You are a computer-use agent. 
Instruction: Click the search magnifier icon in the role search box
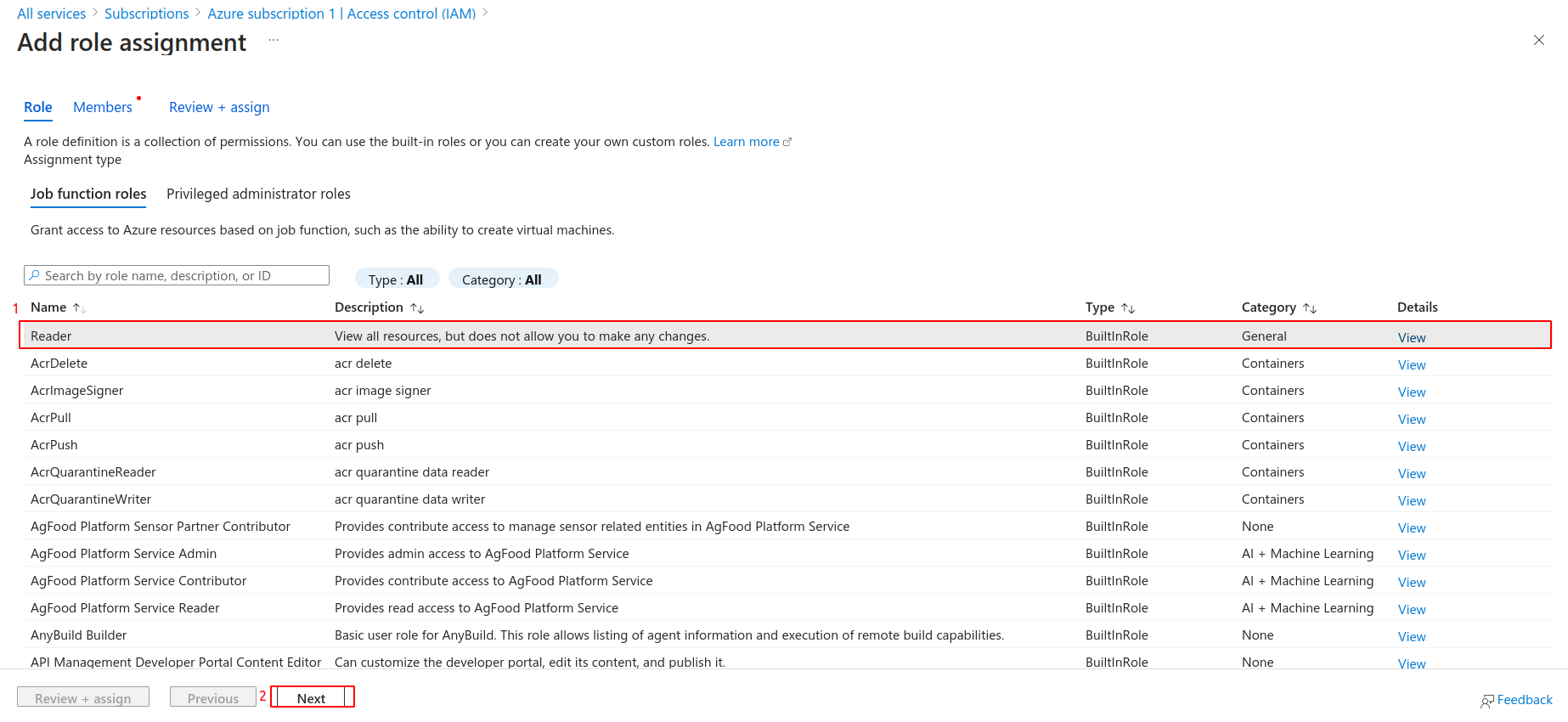(36, 275)
